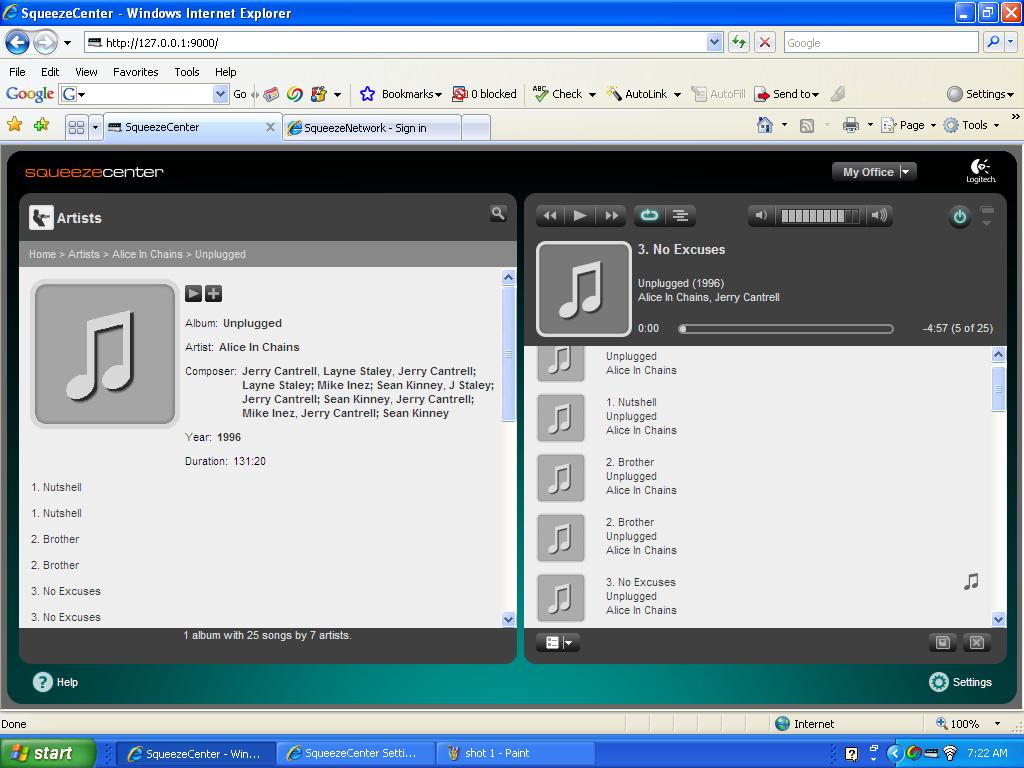1024x768 pixels.
Task: Open the search magnifier in the Artists panel
Action: (x=497, y=213)
